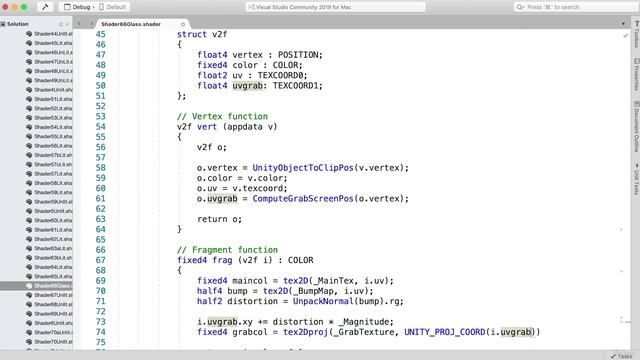Navigate back with the left arrow

[79, 24]
